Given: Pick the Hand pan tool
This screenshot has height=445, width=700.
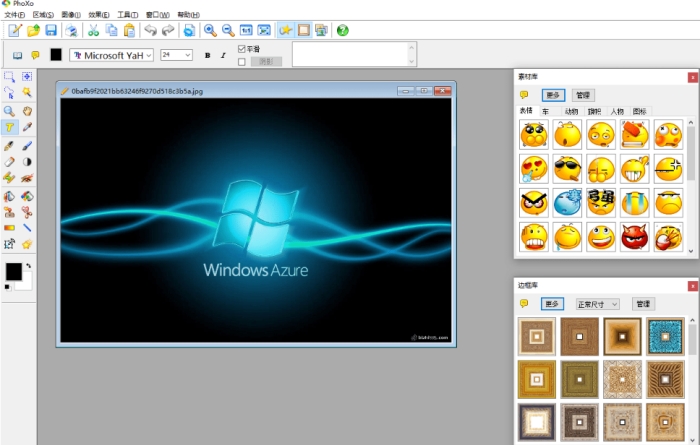Looking at the screenshot, I should [x=27, y=110].
